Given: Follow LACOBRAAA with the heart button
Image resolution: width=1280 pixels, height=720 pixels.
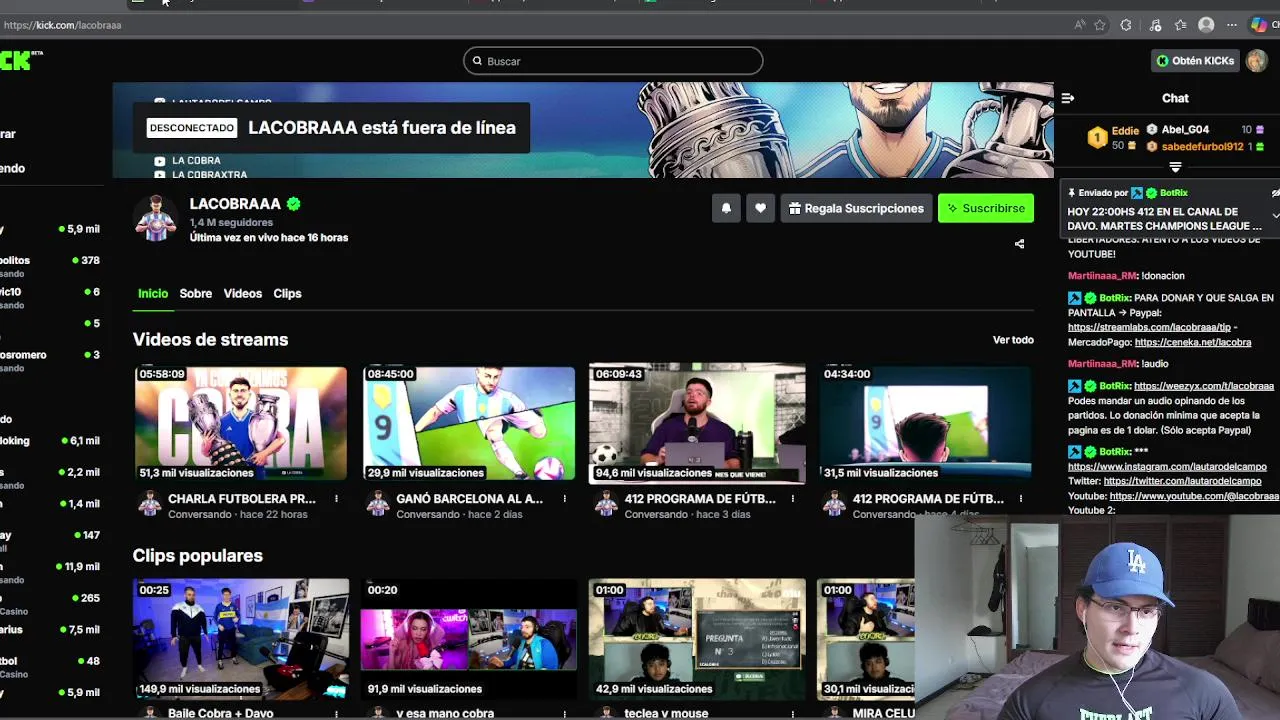Looking at the screenshot, I should (760, 208).
